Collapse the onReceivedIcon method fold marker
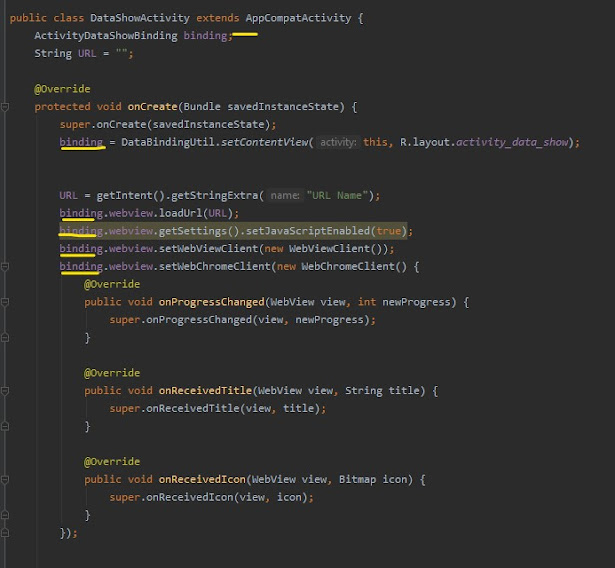The height and width of the screenshot is (568, 615). tap(6, 479)
